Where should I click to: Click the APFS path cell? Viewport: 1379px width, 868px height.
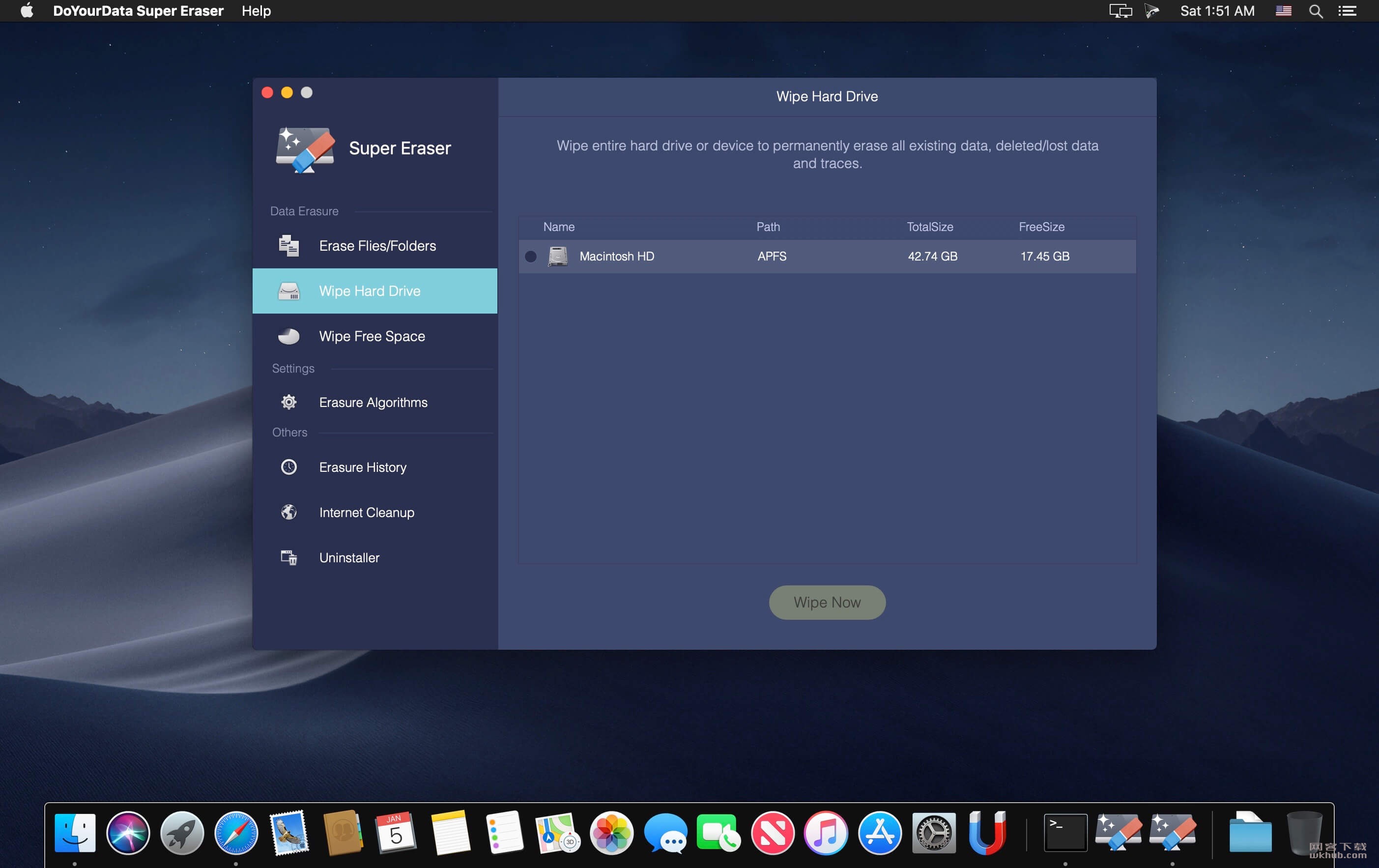click(772, 257)
